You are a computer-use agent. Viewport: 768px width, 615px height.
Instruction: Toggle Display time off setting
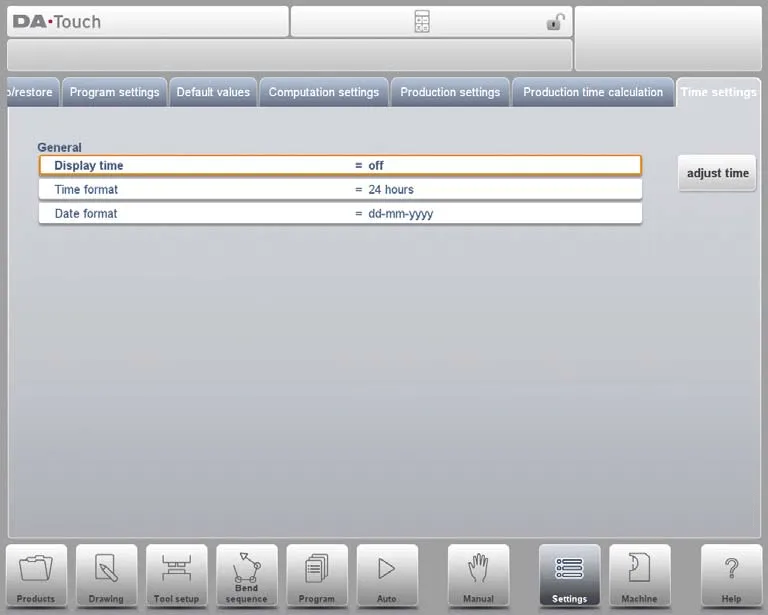click(x=340, y=165)
